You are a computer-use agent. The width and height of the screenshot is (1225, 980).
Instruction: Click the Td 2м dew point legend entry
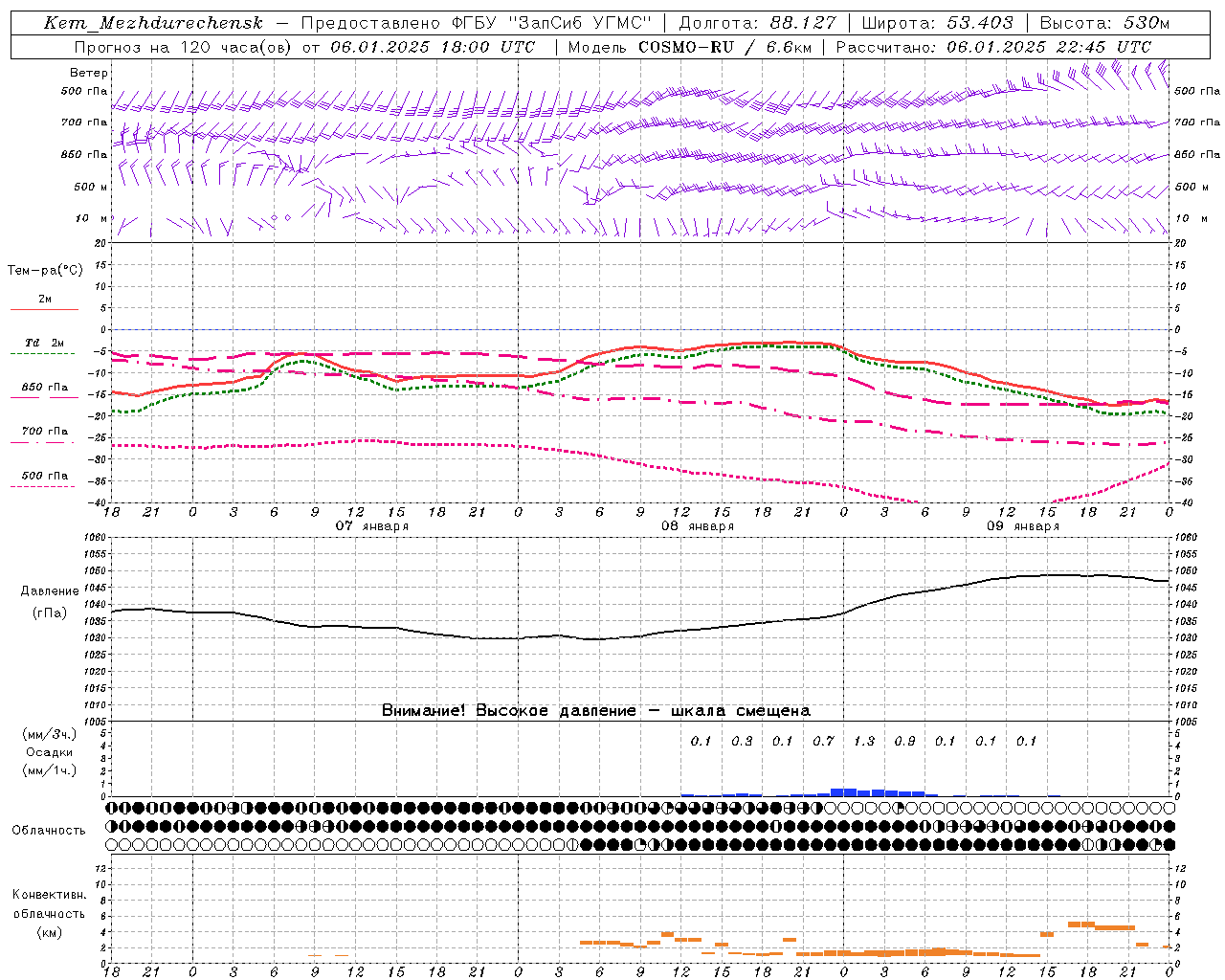44,343
